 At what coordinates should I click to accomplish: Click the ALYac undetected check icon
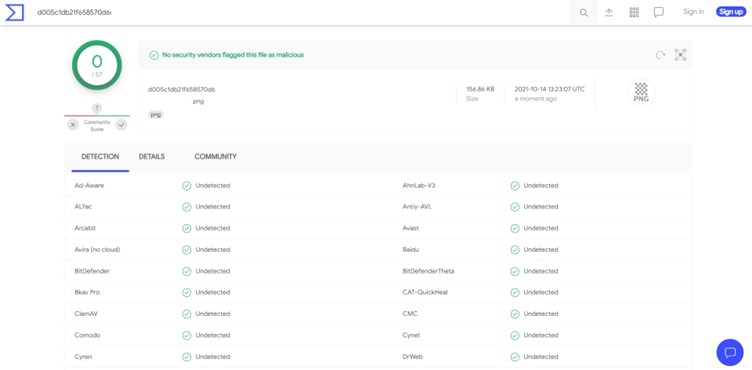187,207
